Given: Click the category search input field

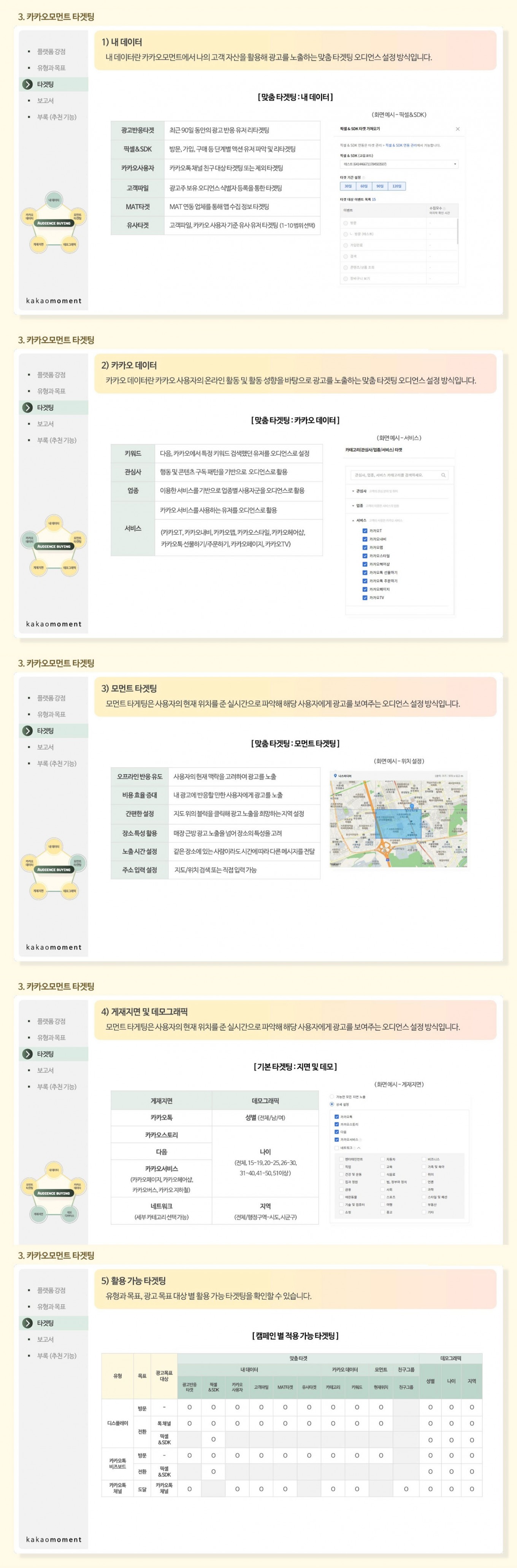Looking at the screenshot, I should tap(399, 475).
